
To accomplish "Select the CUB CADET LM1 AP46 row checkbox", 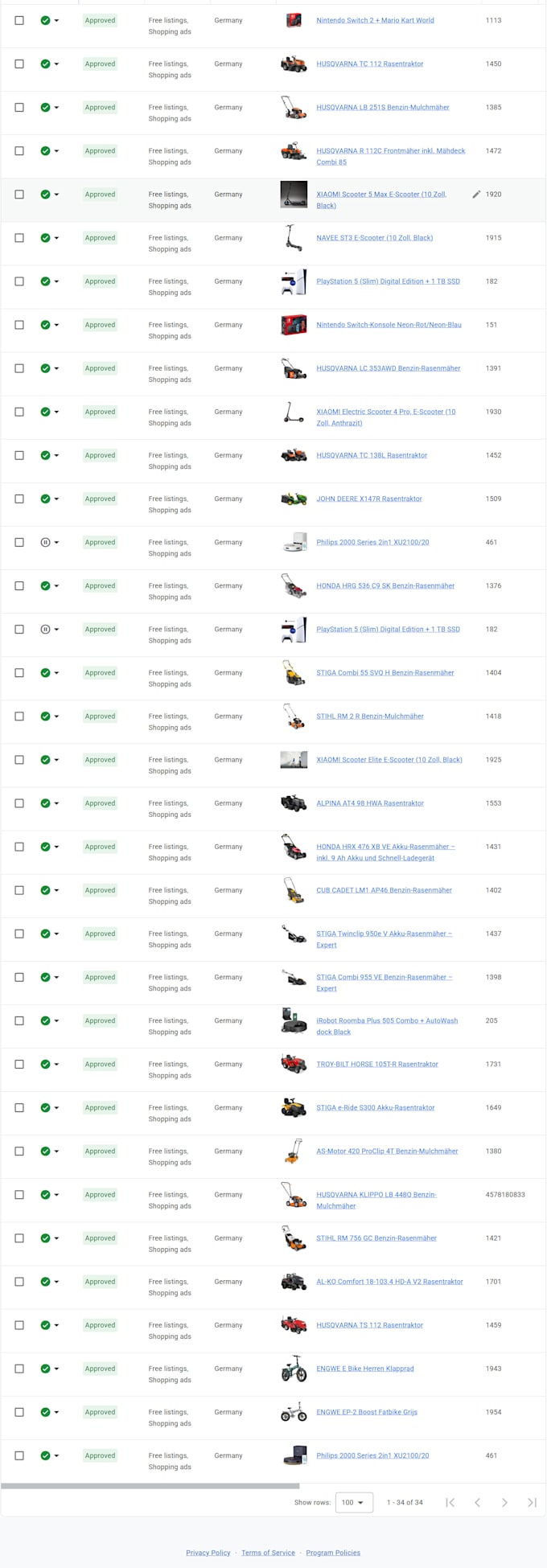I will coord(19,890).
